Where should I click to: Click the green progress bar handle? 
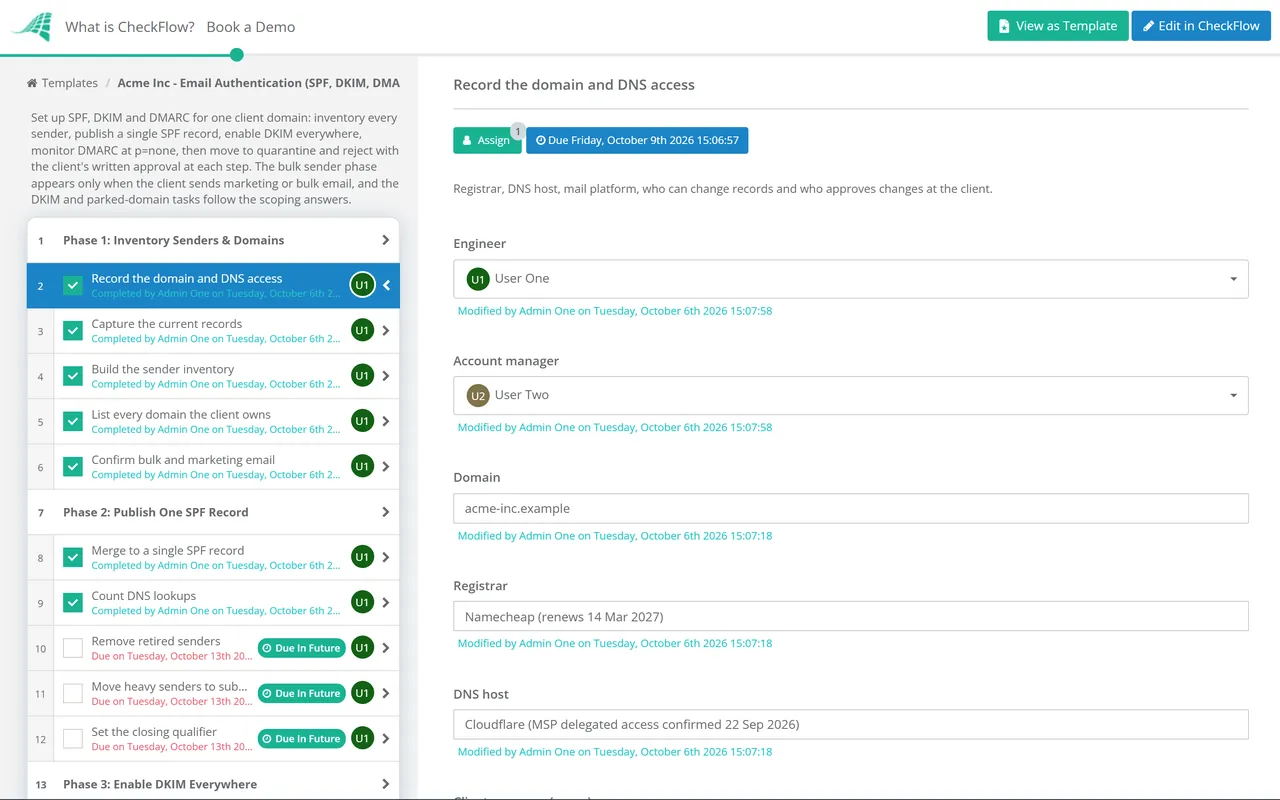pos(237,55)
